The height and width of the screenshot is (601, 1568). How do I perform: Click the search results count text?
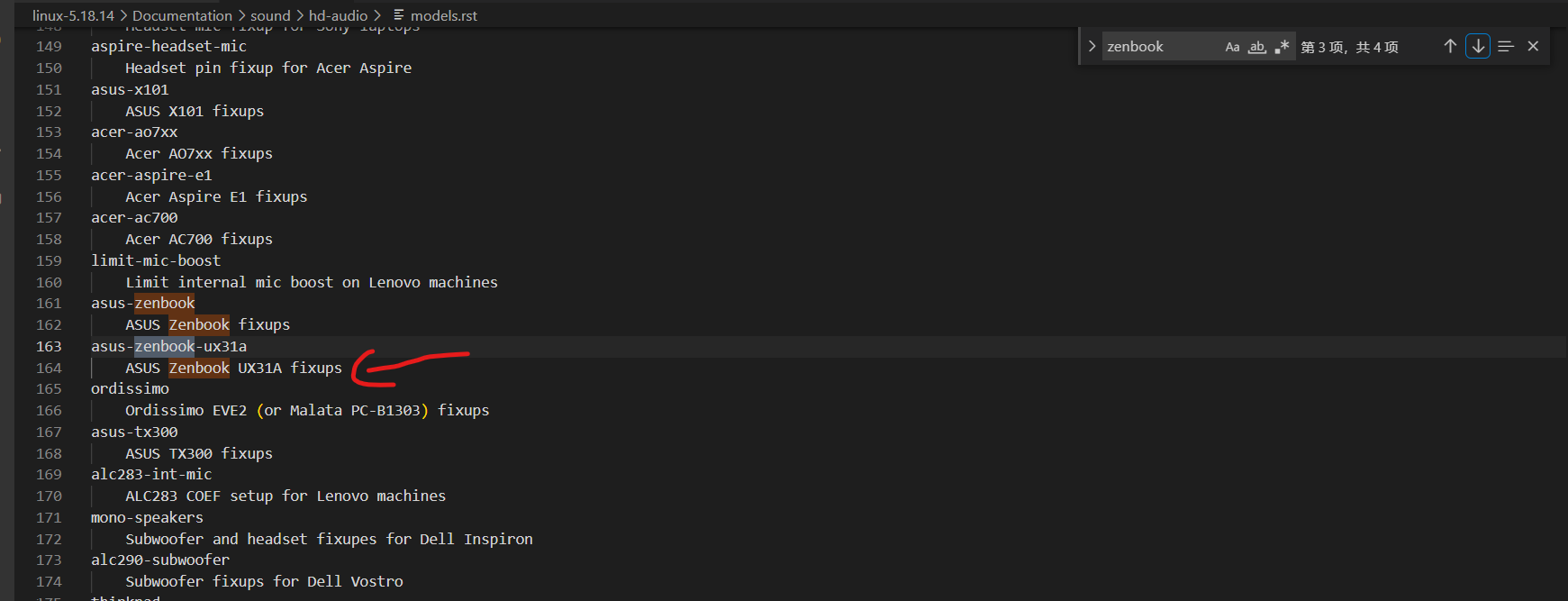[x=1349, y=47]
